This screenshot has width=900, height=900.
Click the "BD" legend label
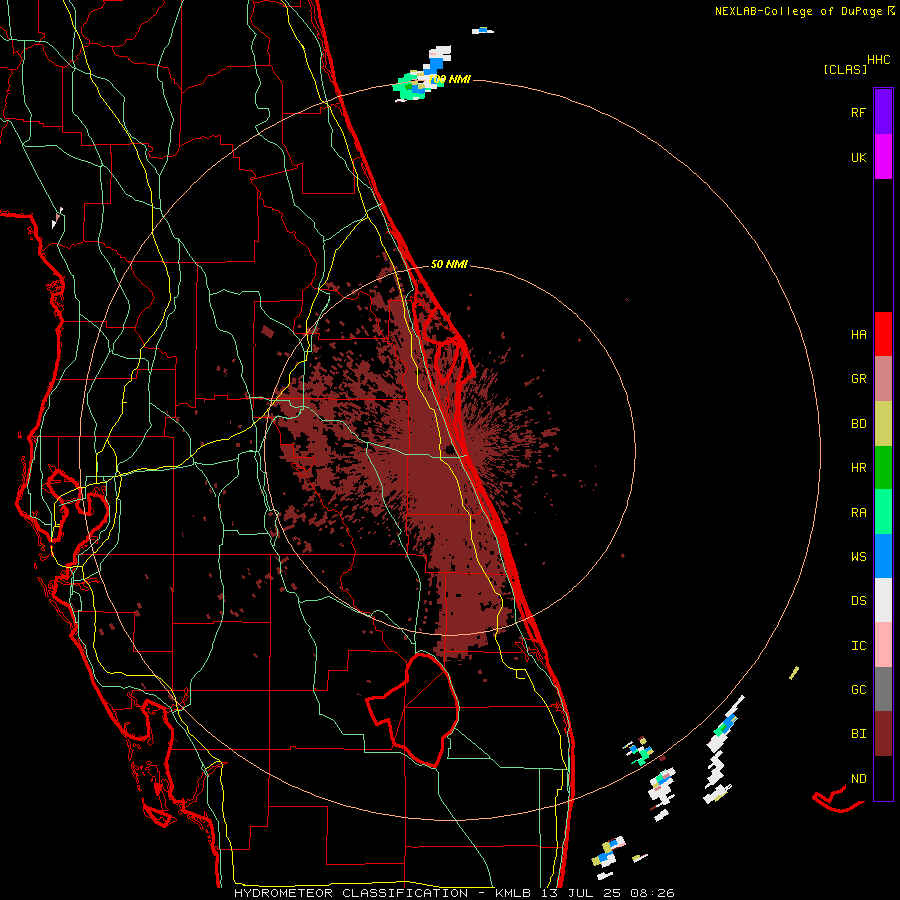pyautogui.click(x=858, y=424)
